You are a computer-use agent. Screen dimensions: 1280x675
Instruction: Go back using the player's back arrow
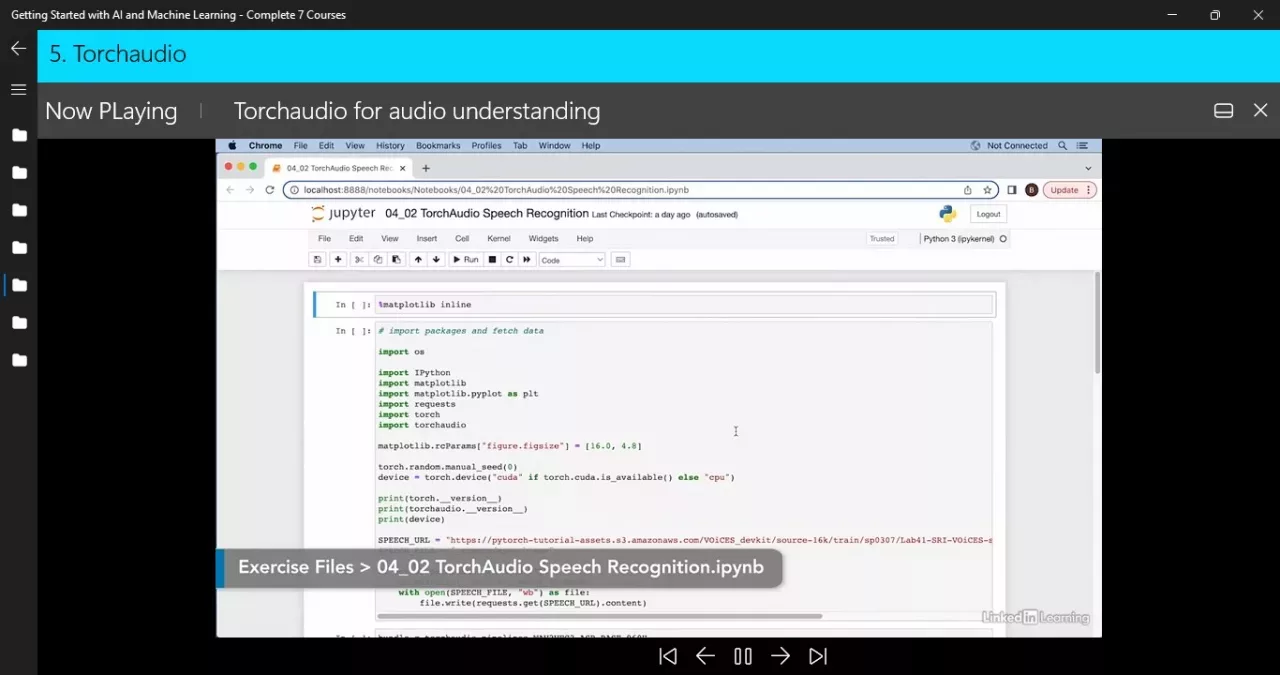click(18, 48)
